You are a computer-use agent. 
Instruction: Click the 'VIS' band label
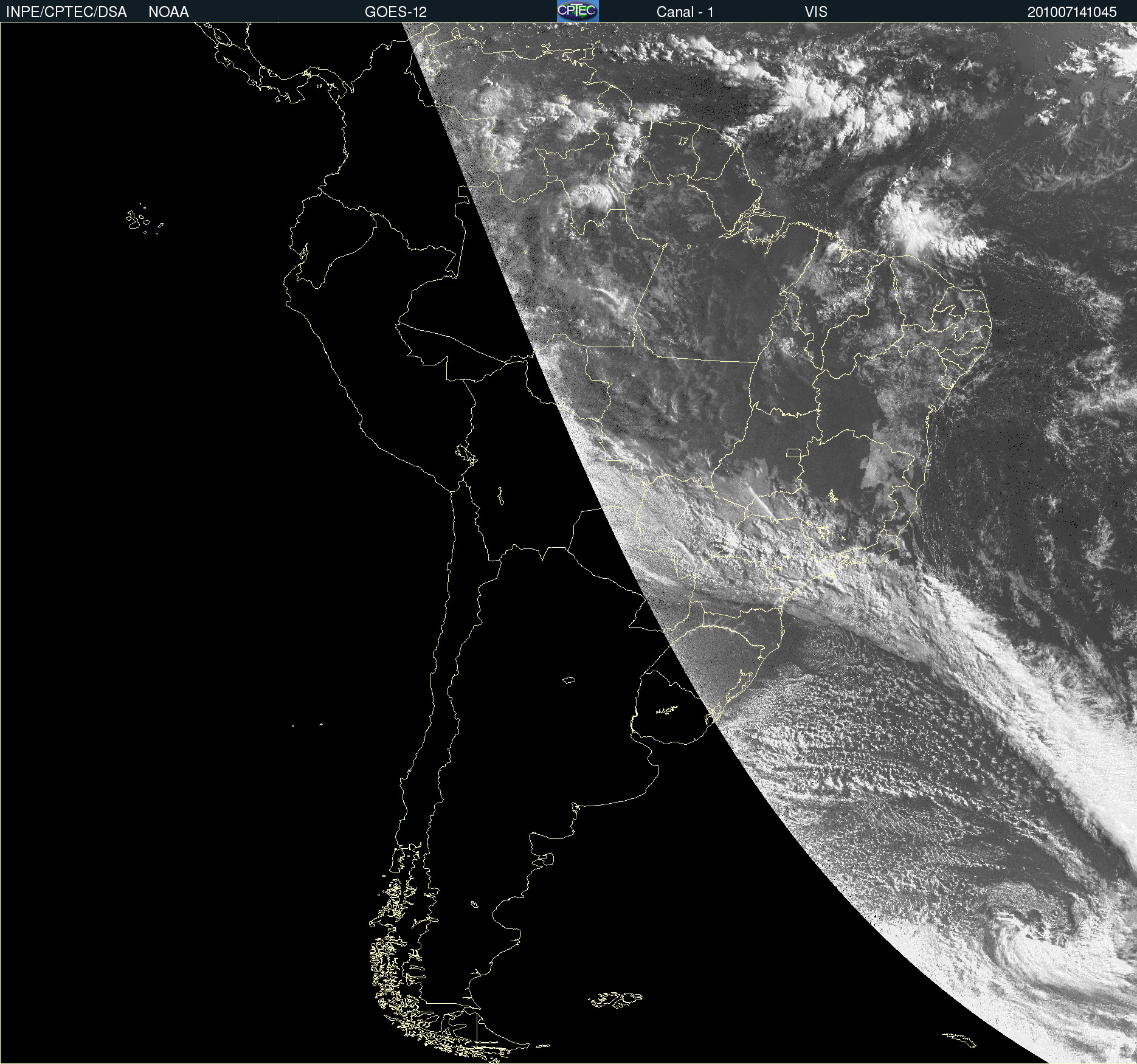click(816, 12)
